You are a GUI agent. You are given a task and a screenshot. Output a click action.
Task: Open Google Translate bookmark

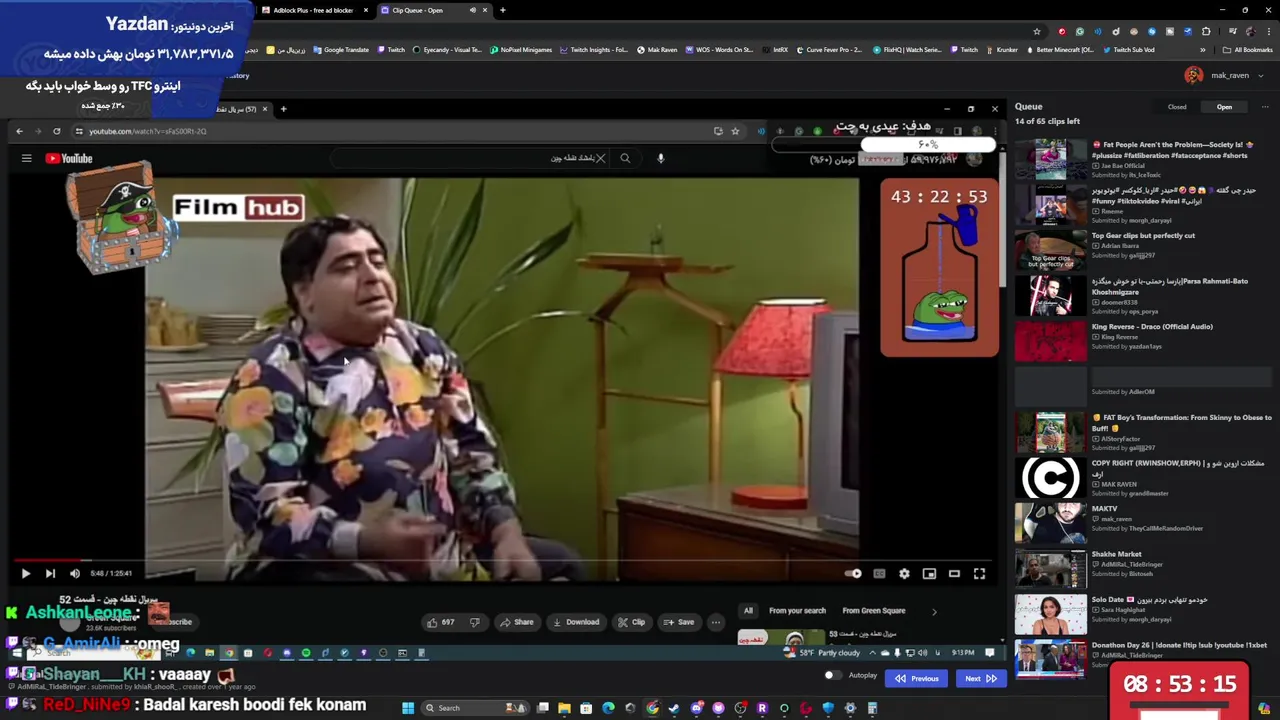[x=340, y=50]
